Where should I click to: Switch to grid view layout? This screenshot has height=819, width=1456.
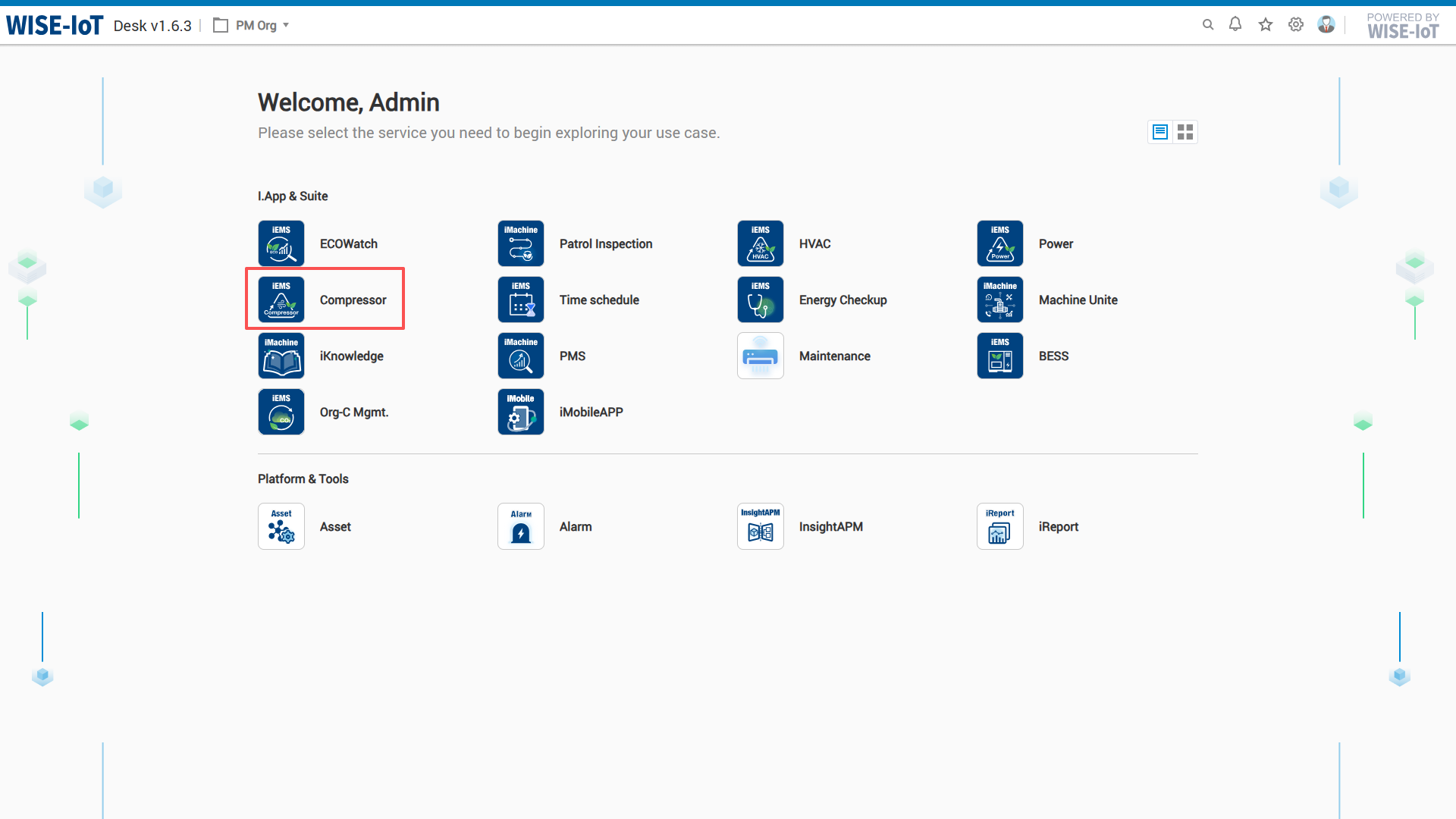1185,132
